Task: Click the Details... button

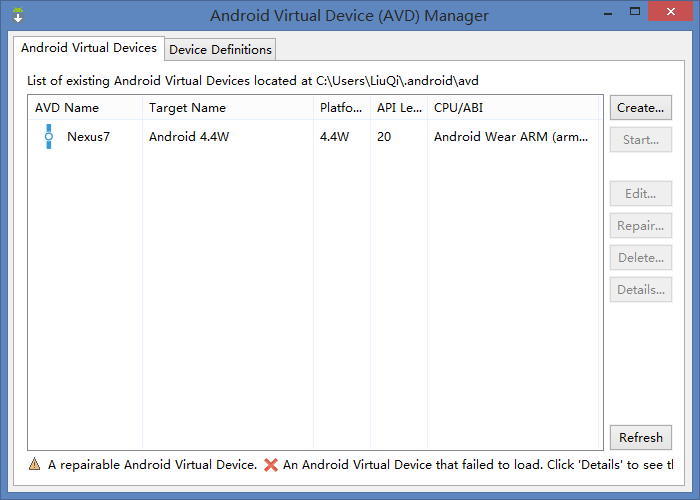Action: (641, 290)
